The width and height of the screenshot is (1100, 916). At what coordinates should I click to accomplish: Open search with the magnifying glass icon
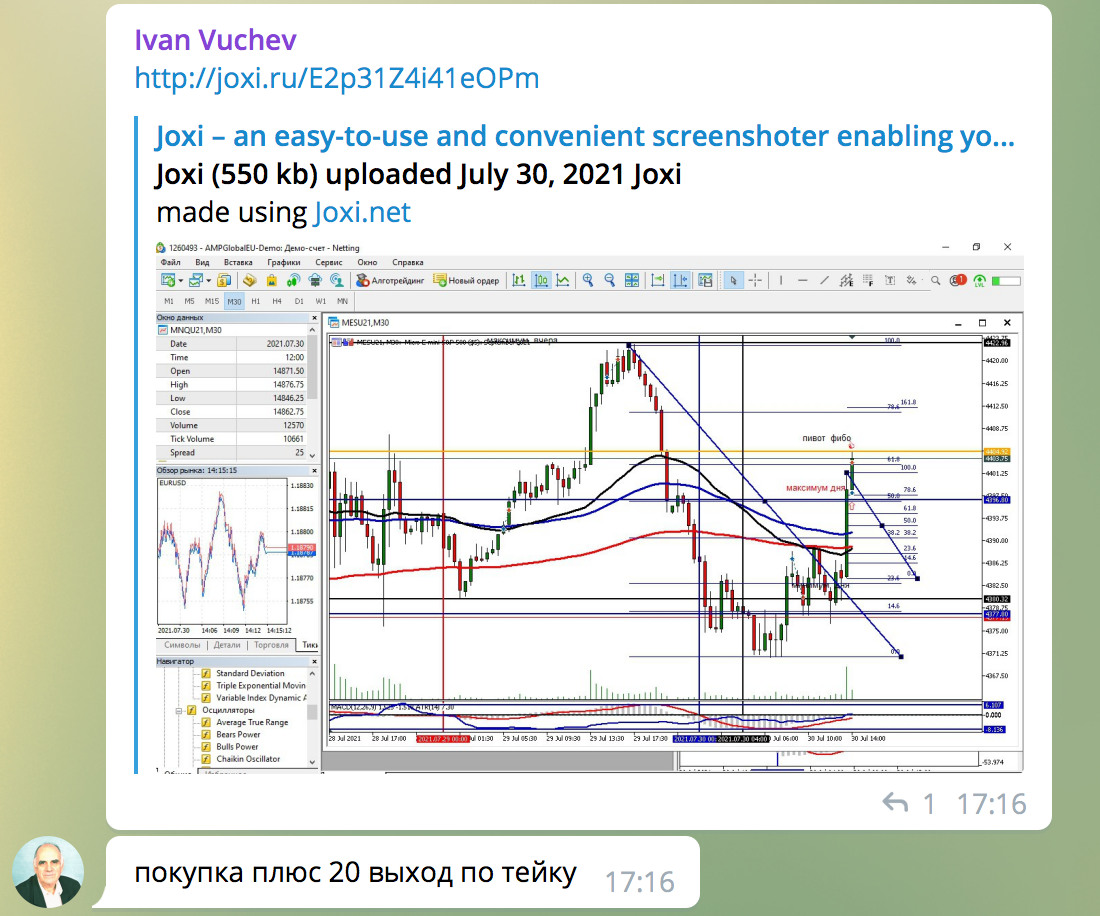(x=936, y=281)
